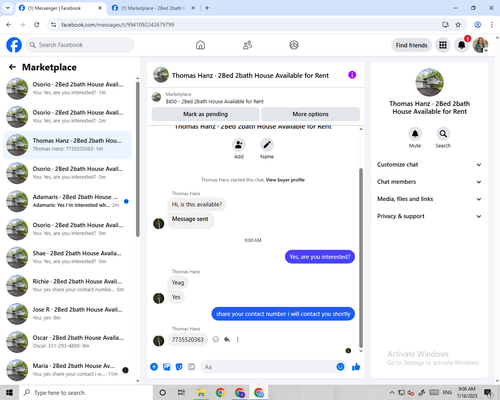Expand Media, files and links section
500x400 pixels.
[x=429, y=199]
